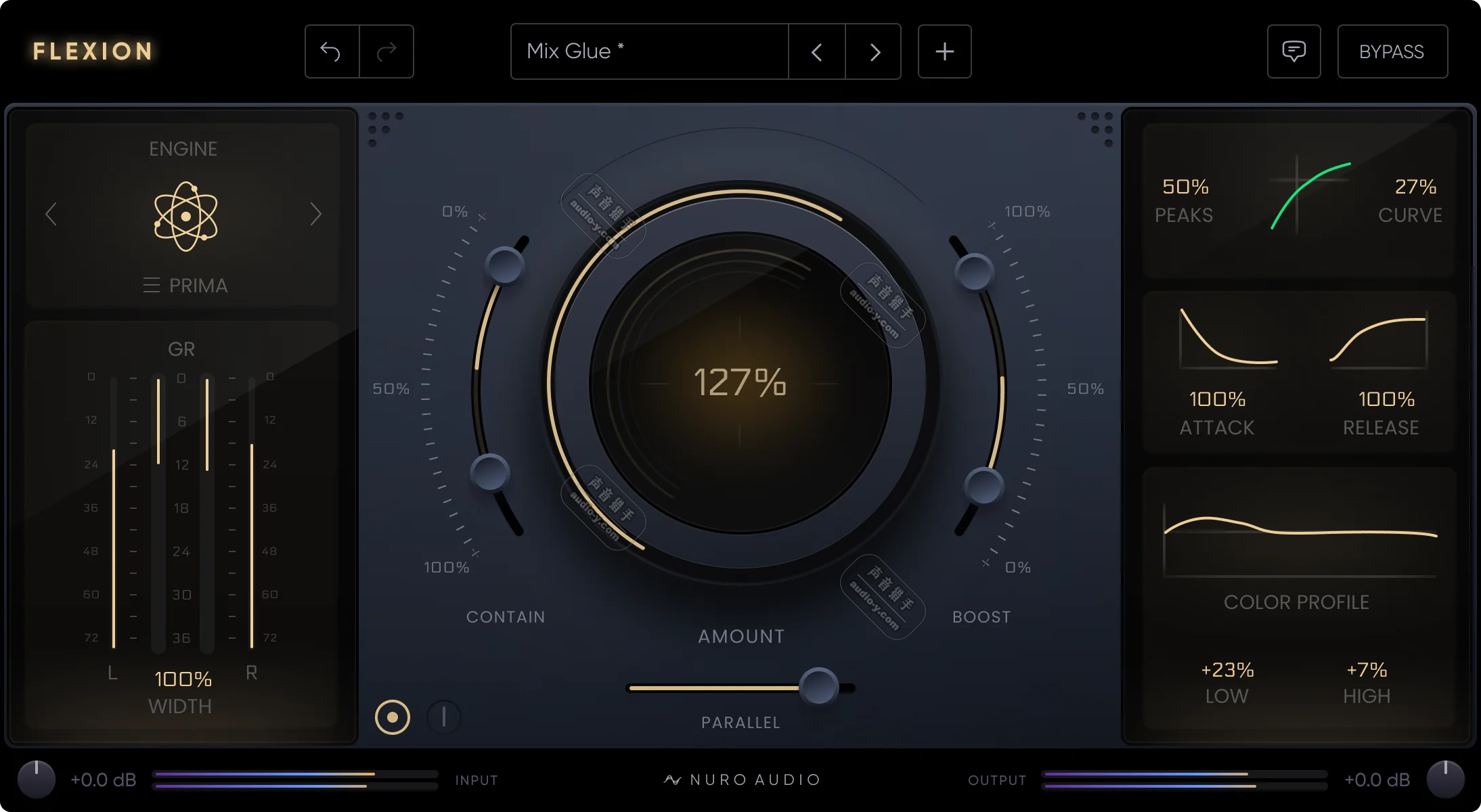Click the atom-shaped PRIMA engine icon
Image resolution: width=1481 pixels, height=812 pixels.
[x=185, y=217]
